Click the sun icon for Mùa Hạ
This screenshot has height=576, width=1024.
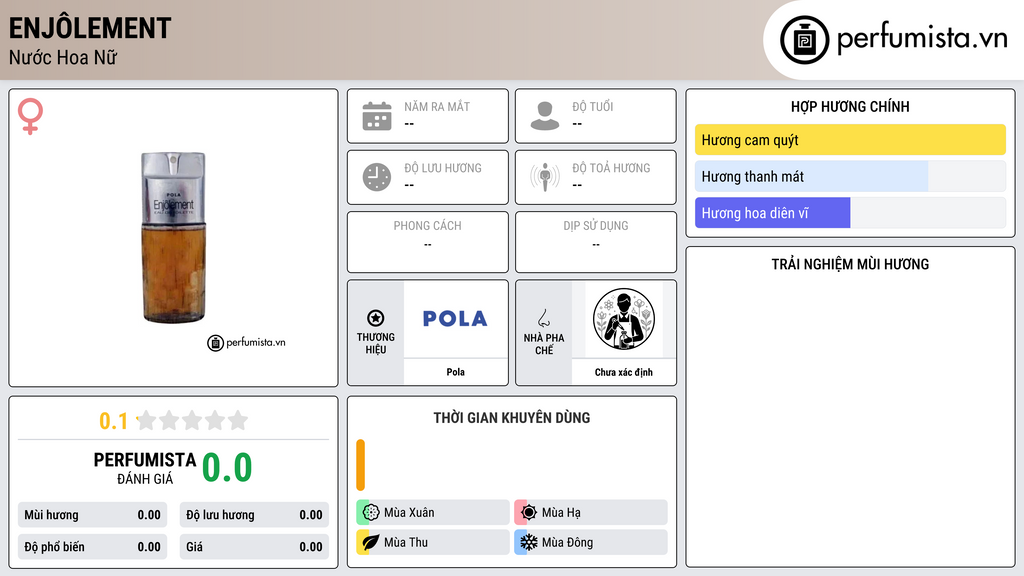528,513
